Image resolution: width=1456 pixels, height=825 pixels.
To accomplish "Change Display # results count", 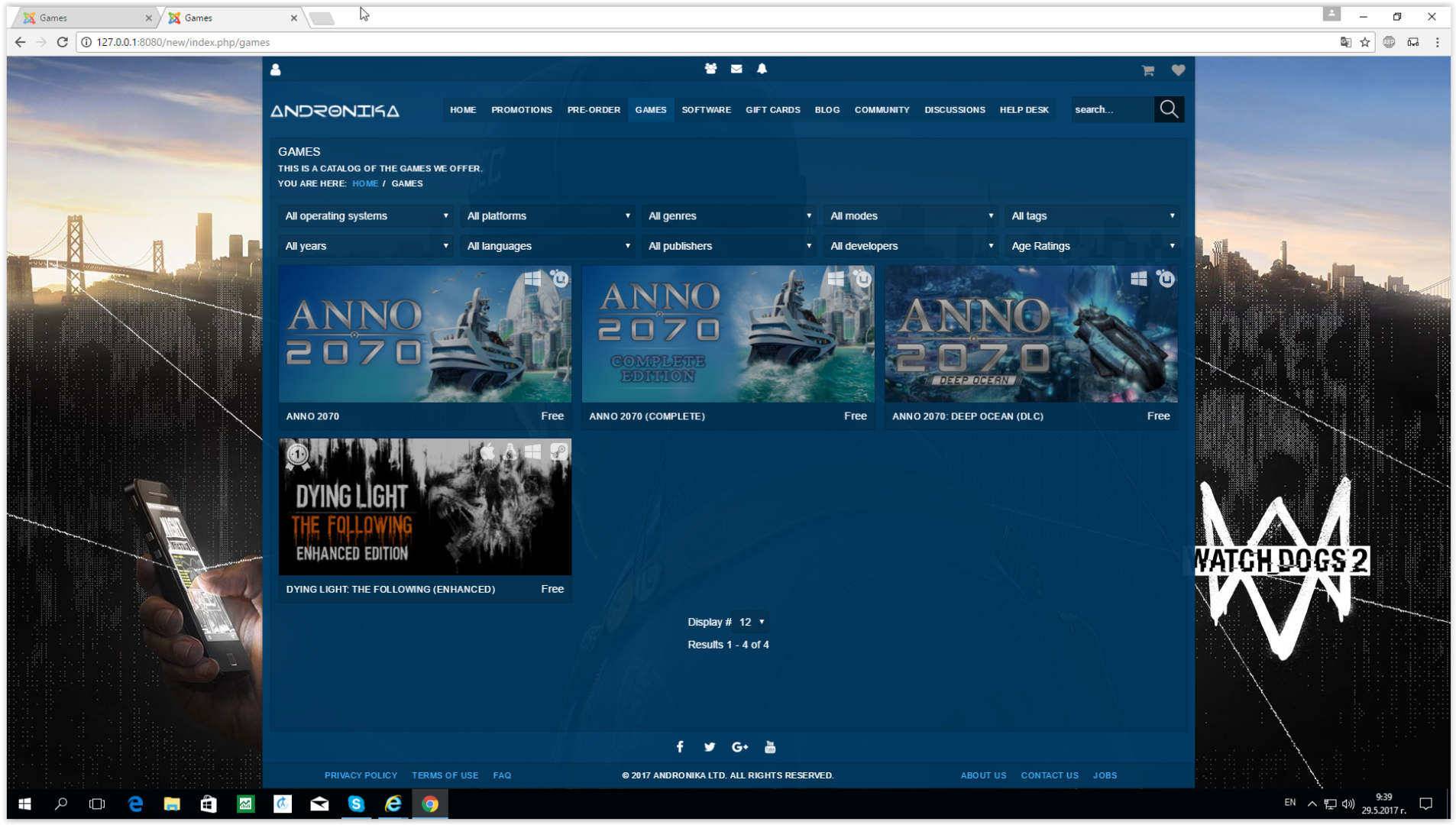I will pyautogui.click(x=752, y=622).
